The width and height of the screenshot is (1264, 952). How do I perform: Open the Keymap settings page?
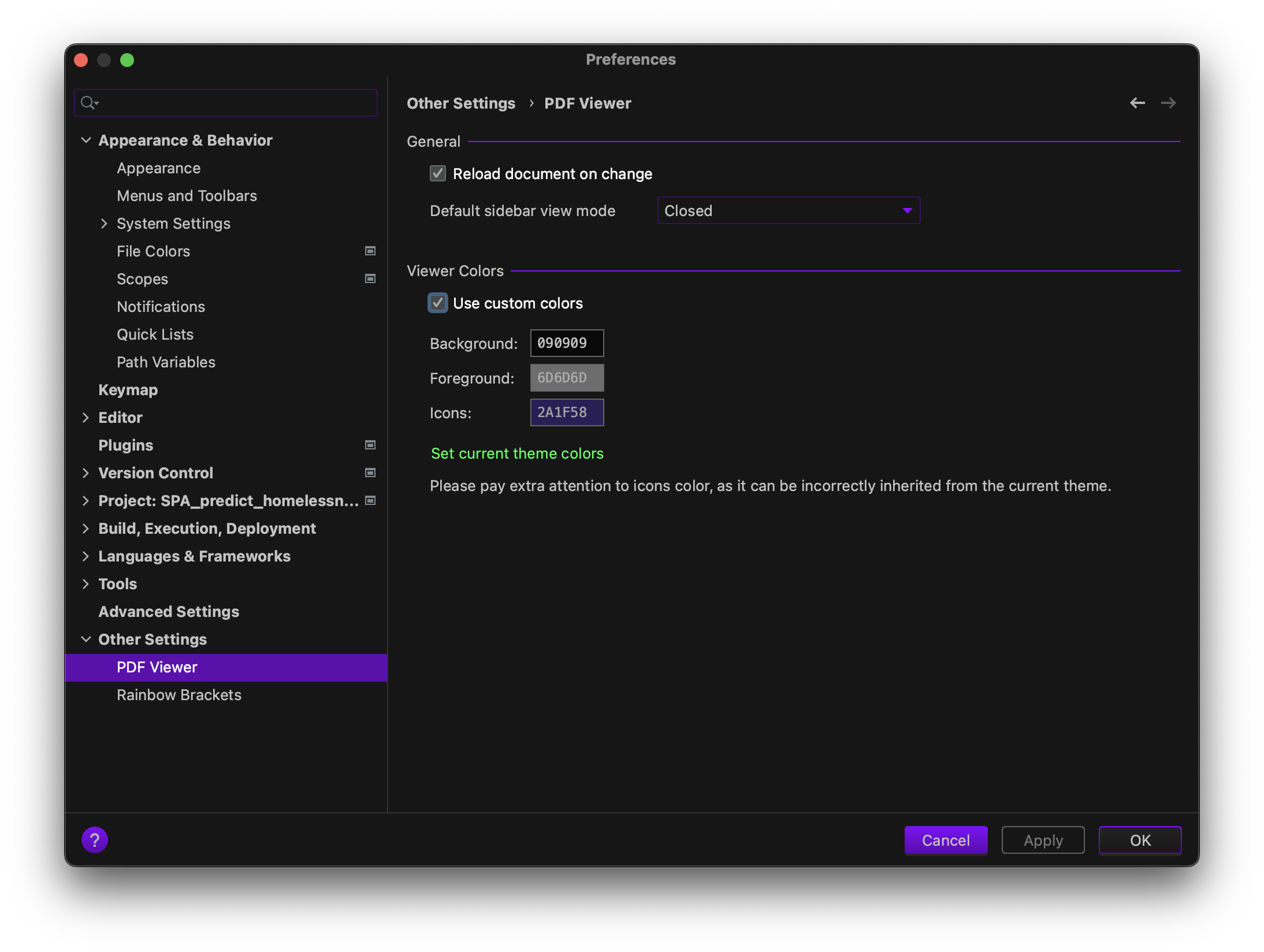[x=128, y=389]
